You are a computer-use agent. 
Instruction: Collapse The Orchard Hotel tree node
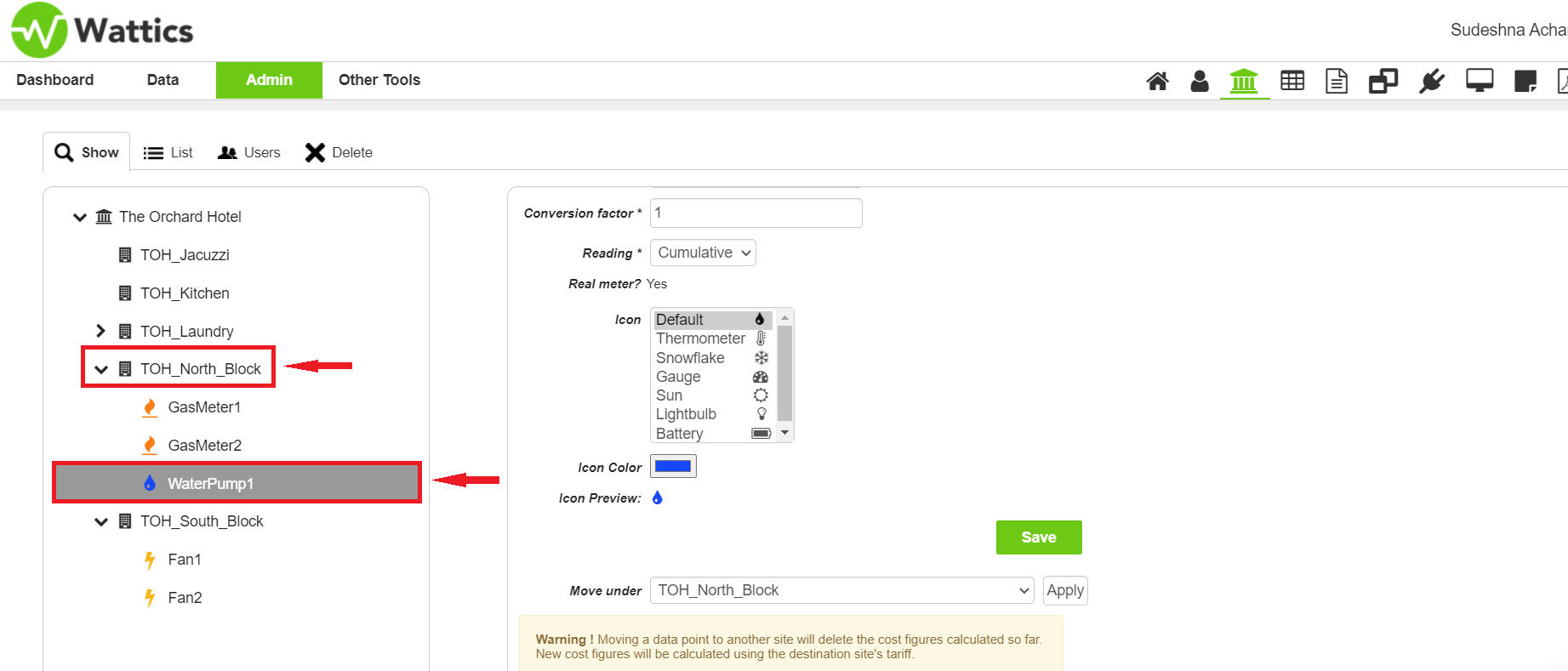tap(80, 217)
